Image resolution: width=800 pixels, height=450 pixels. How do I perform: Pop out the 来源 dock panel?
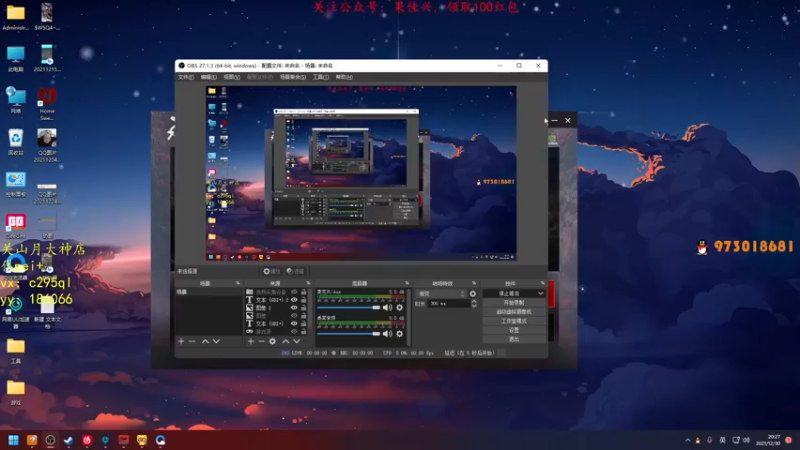coord(308,283)
